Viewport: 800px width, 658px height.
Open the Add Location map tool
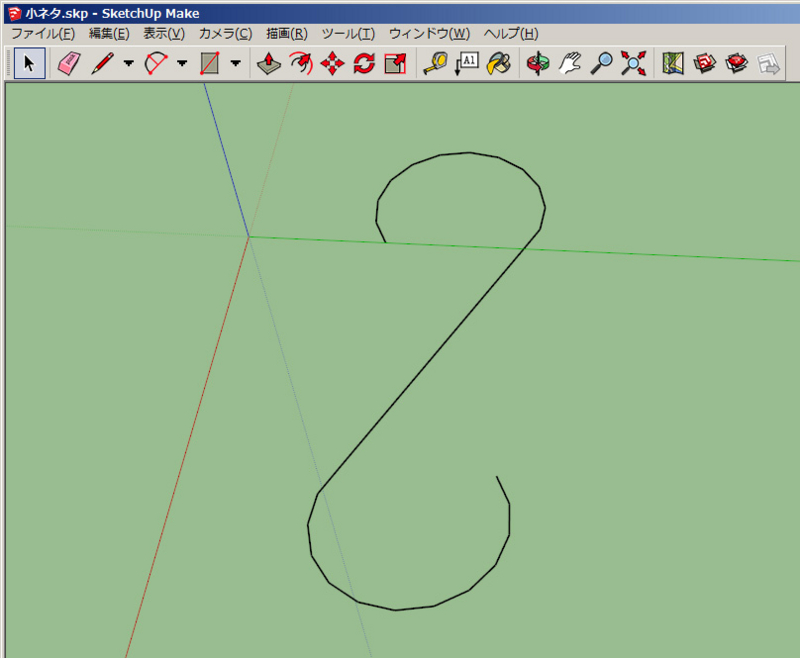click(x=674, y=62)
